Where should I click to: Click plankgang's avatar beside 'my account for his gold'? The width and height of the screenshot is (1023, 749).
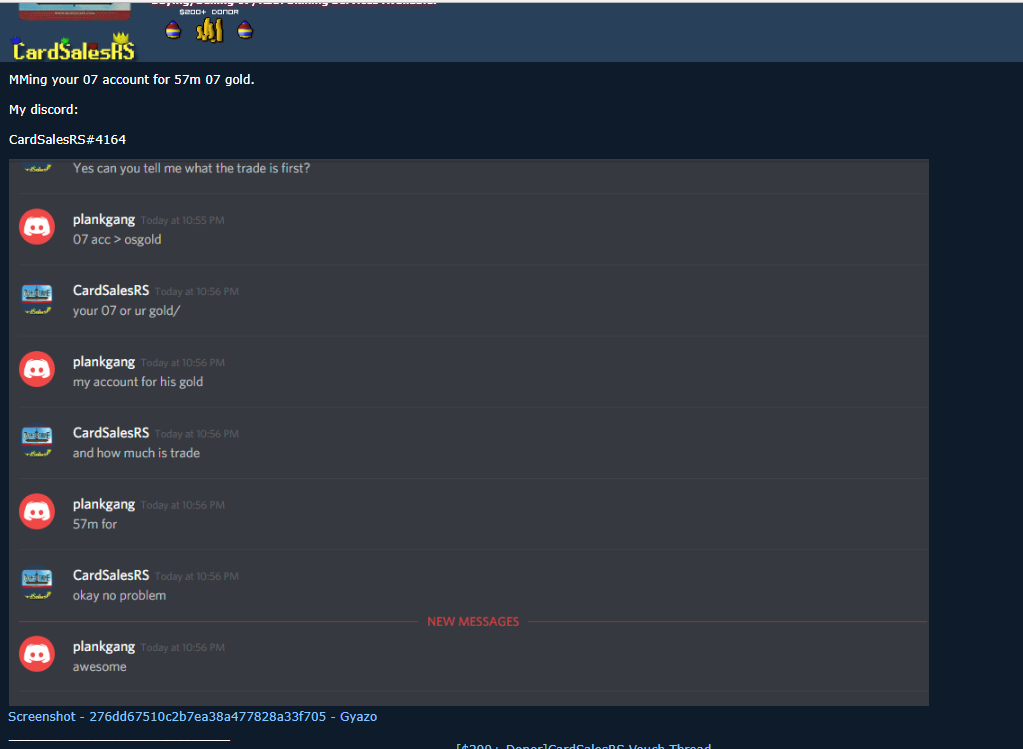(37, 369)
